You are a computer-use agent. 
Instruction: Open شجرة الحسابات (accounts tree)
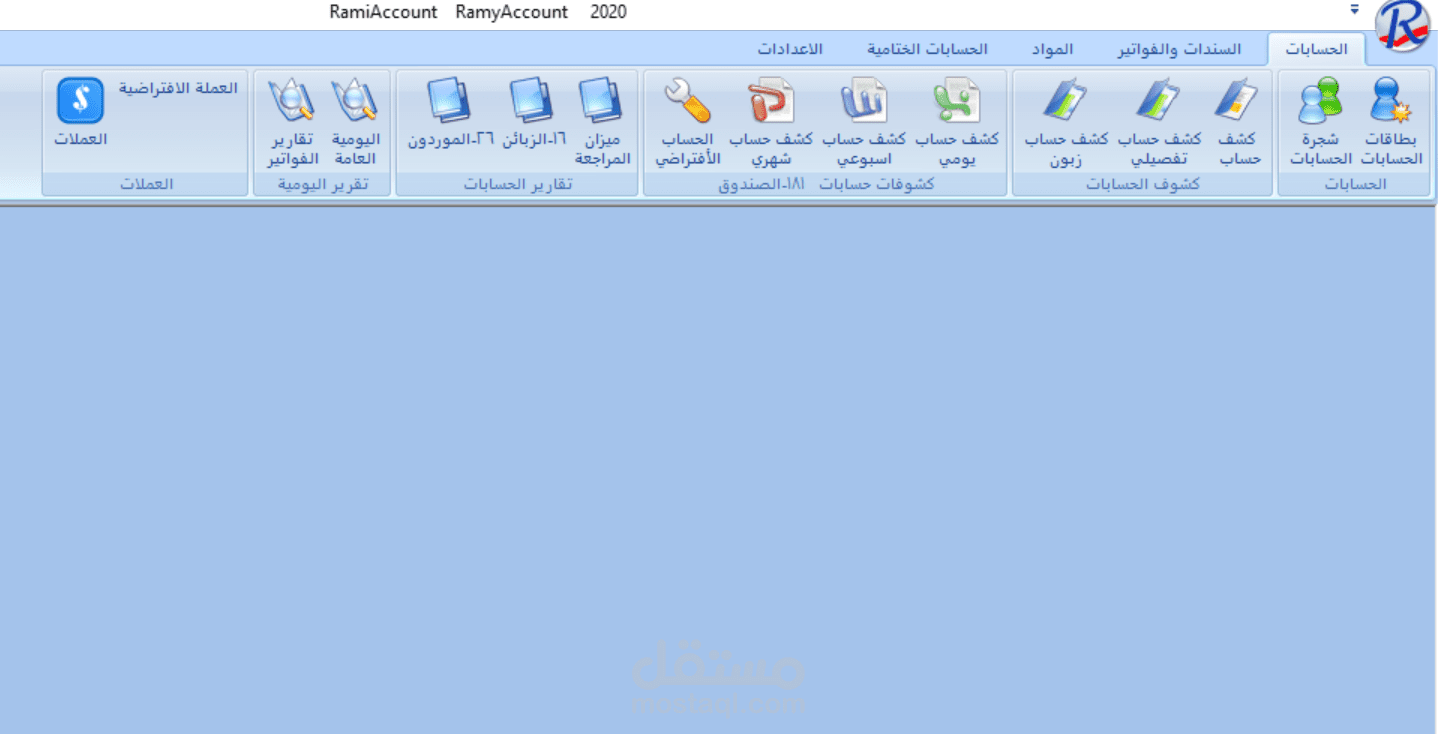click(x=1320, y=122)
